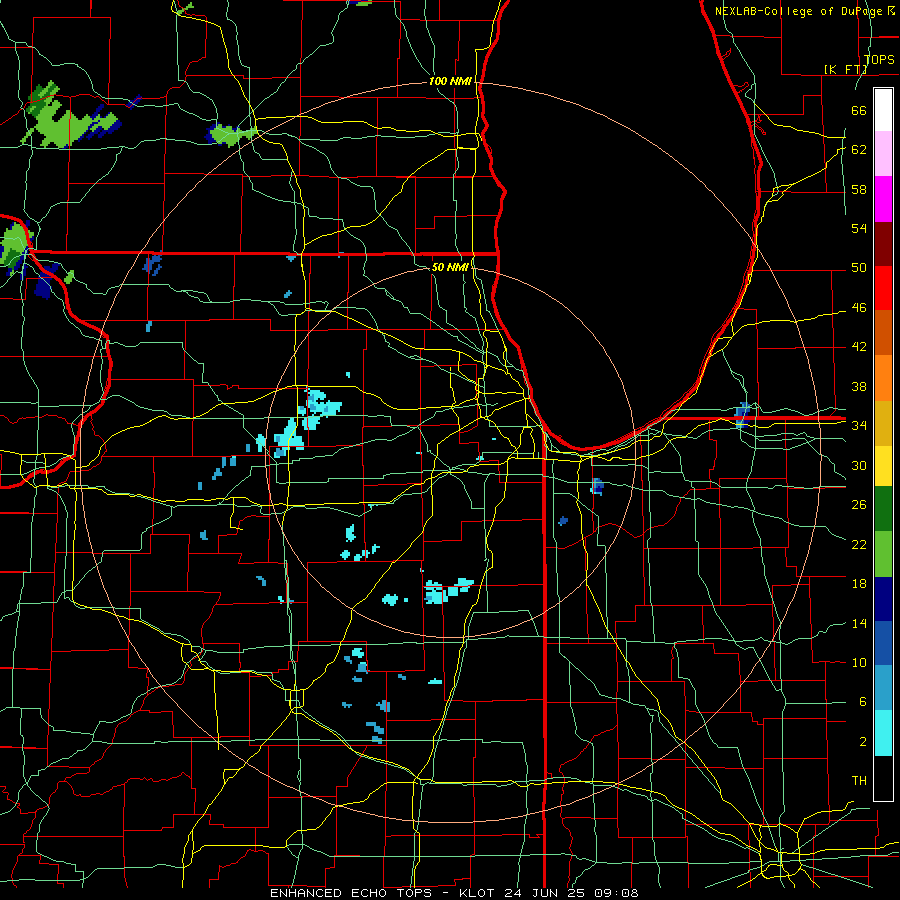Click the legend value 66
900x900 pixels.
pos(859,110)
